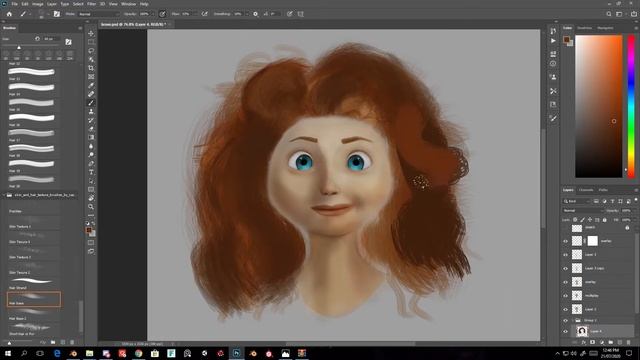Open Opacity slider dropdown in options bar
The width and height of the screenshot is (640, 360).
coord(153,14)
